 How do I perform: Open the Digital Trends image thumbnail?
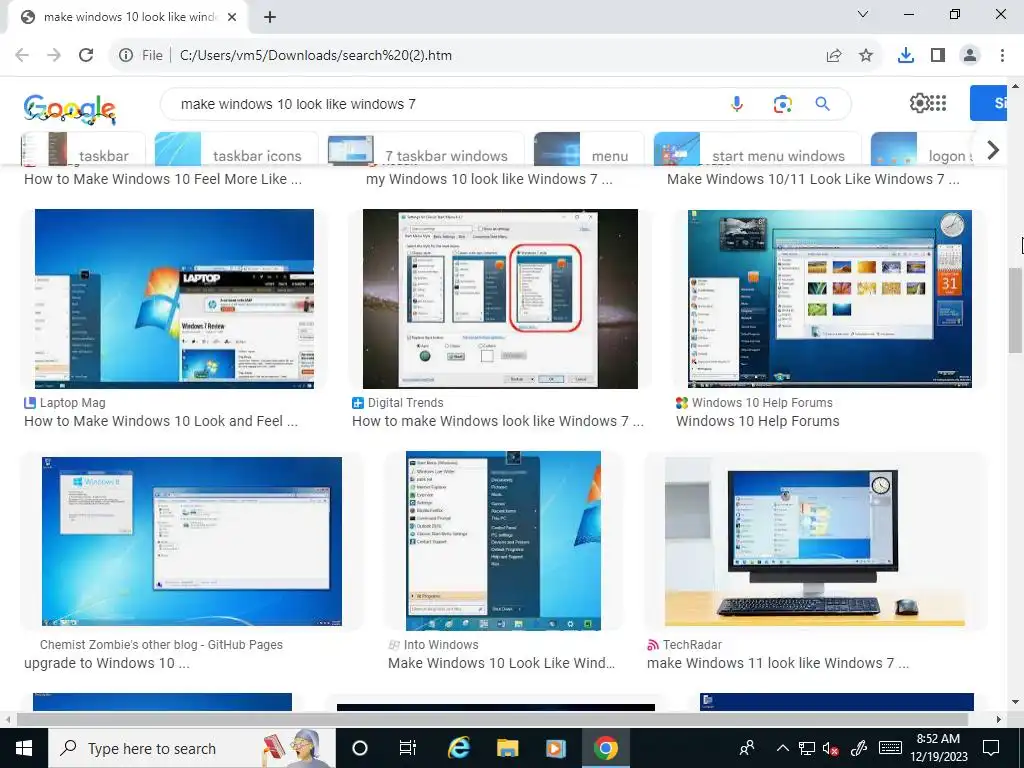pyautogui.click(x=500, y=298)
